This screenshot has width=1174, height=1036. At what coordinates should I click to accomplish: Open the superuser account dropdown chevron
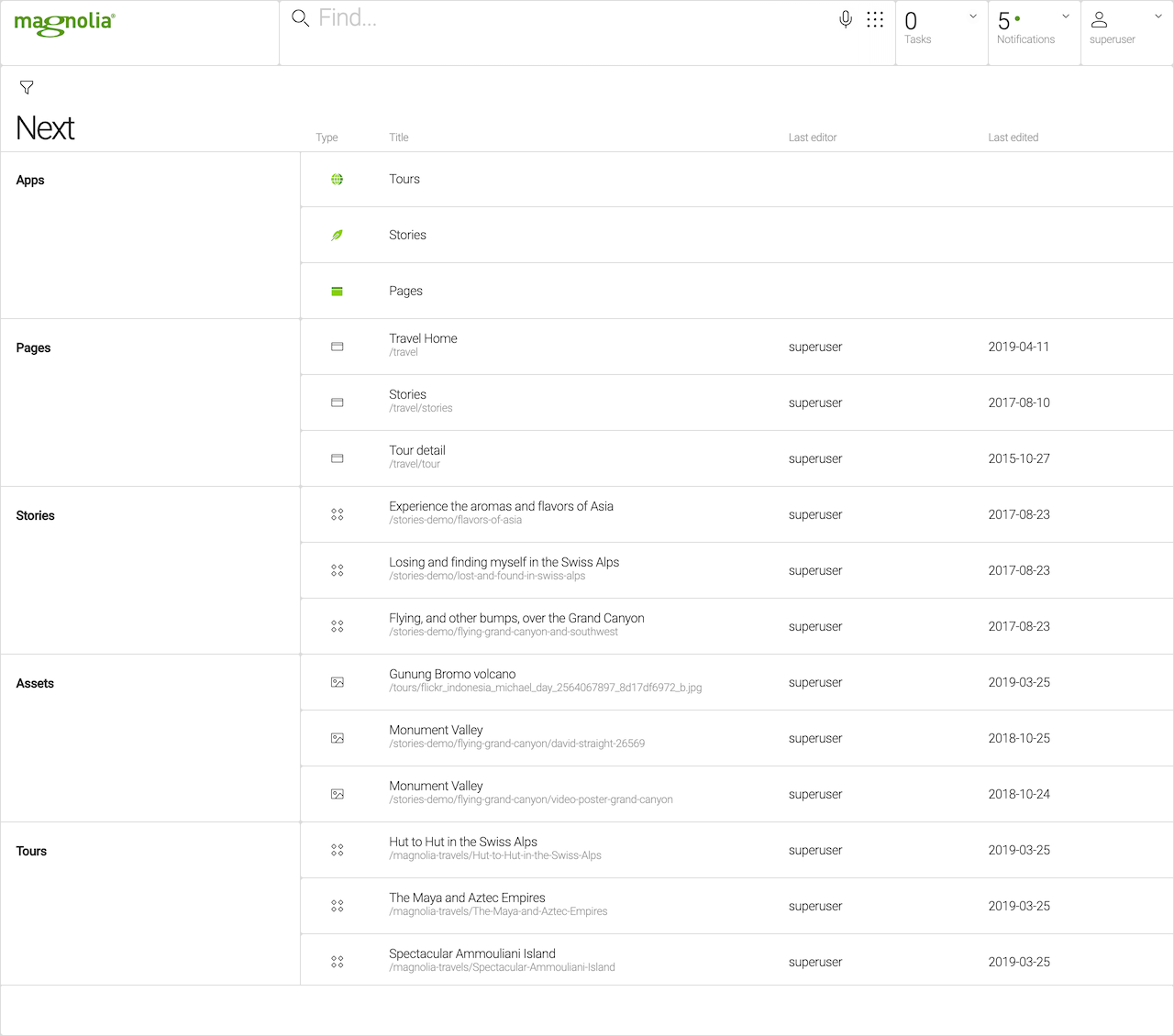1158,17
